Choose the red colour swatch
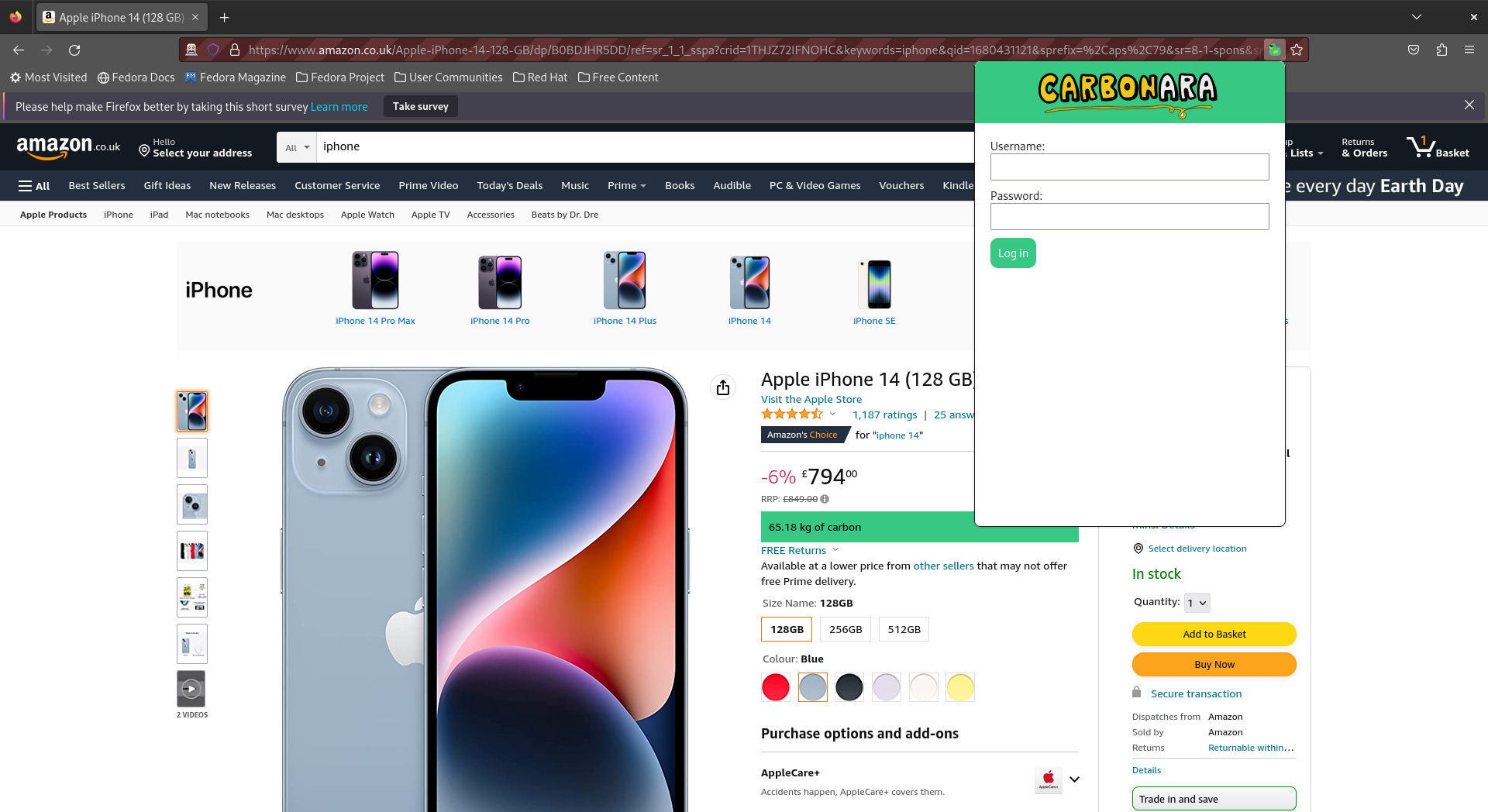The width and height of the screenshot is (1488, 812). 775,687
